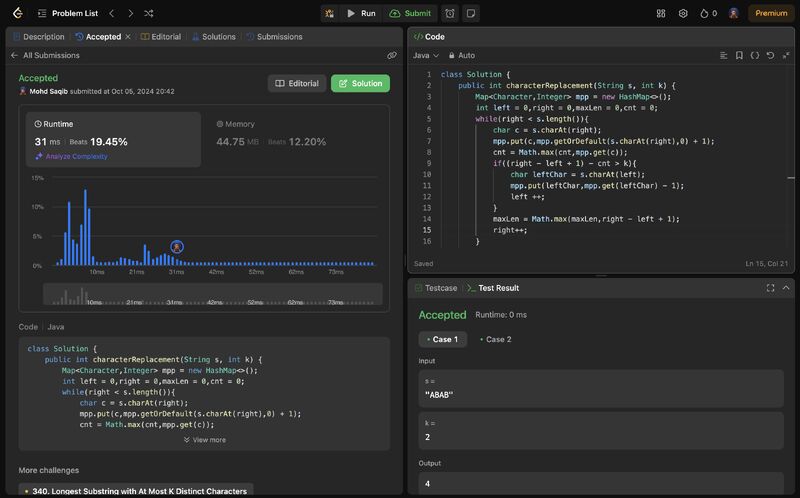Bookmark the code in editor toolbar
This screenshot has width=800, height=498.
739,55
